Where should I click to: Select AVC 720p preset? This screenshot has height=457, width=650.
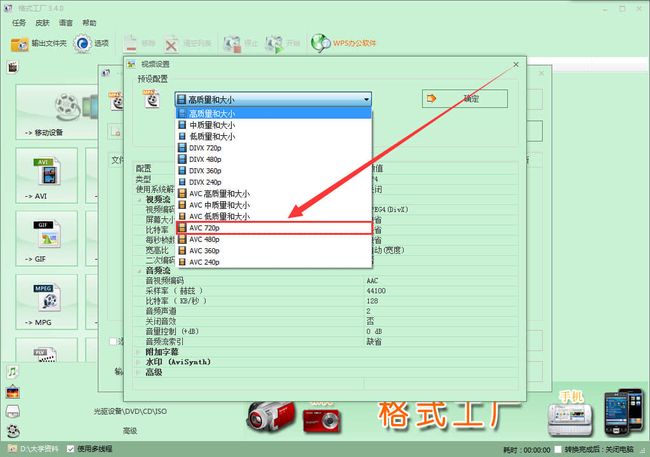click(274, 228)
